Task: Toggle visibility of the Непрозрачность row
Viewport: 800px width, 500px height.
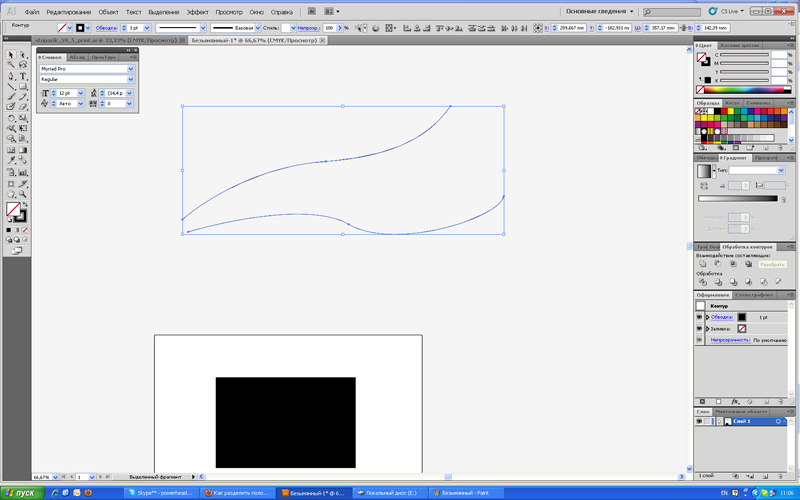Action: click(x=699, y=340)
